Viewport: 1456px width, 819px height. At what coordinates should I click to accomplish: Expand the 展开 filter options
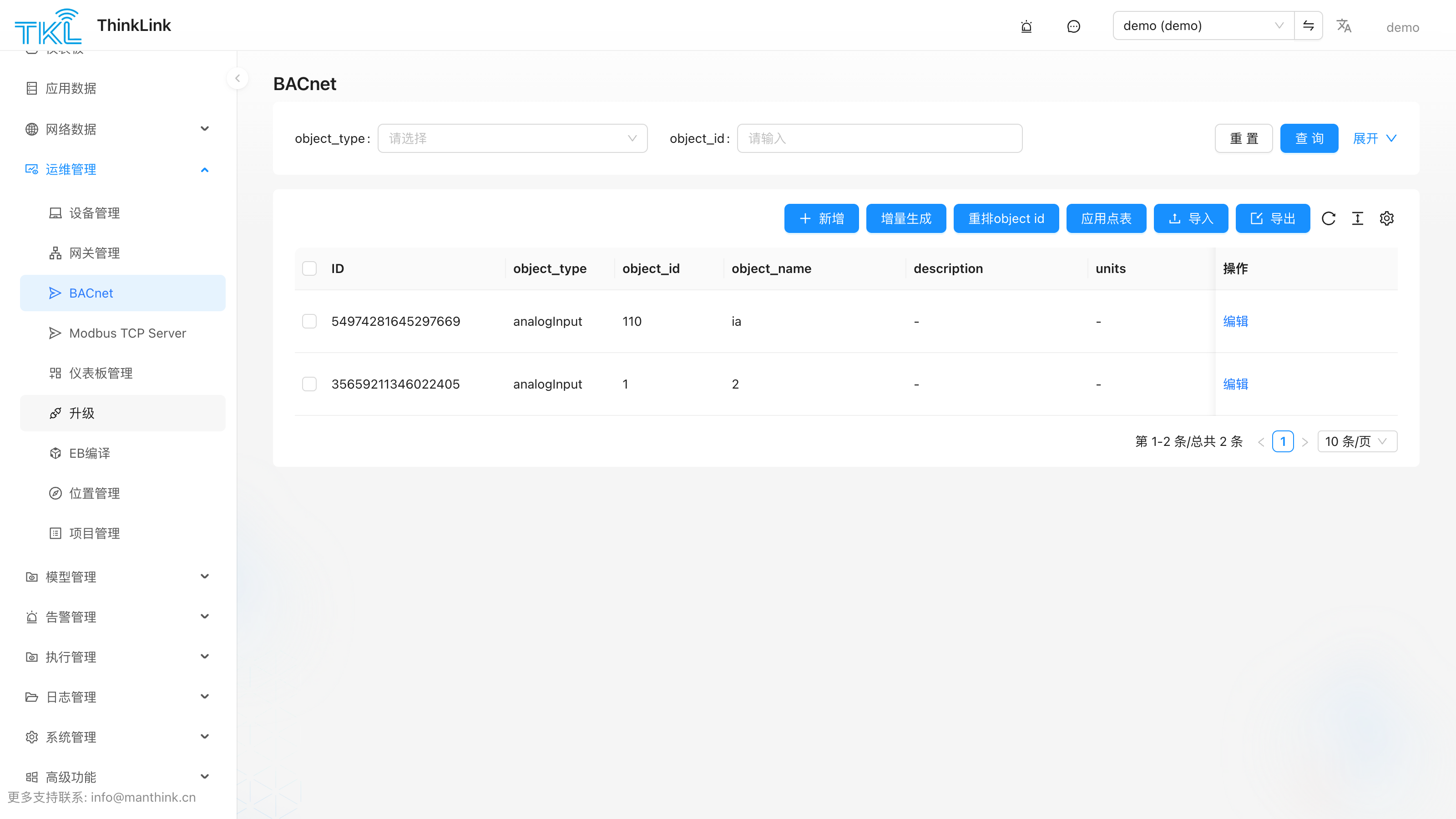coord(1375,138)
